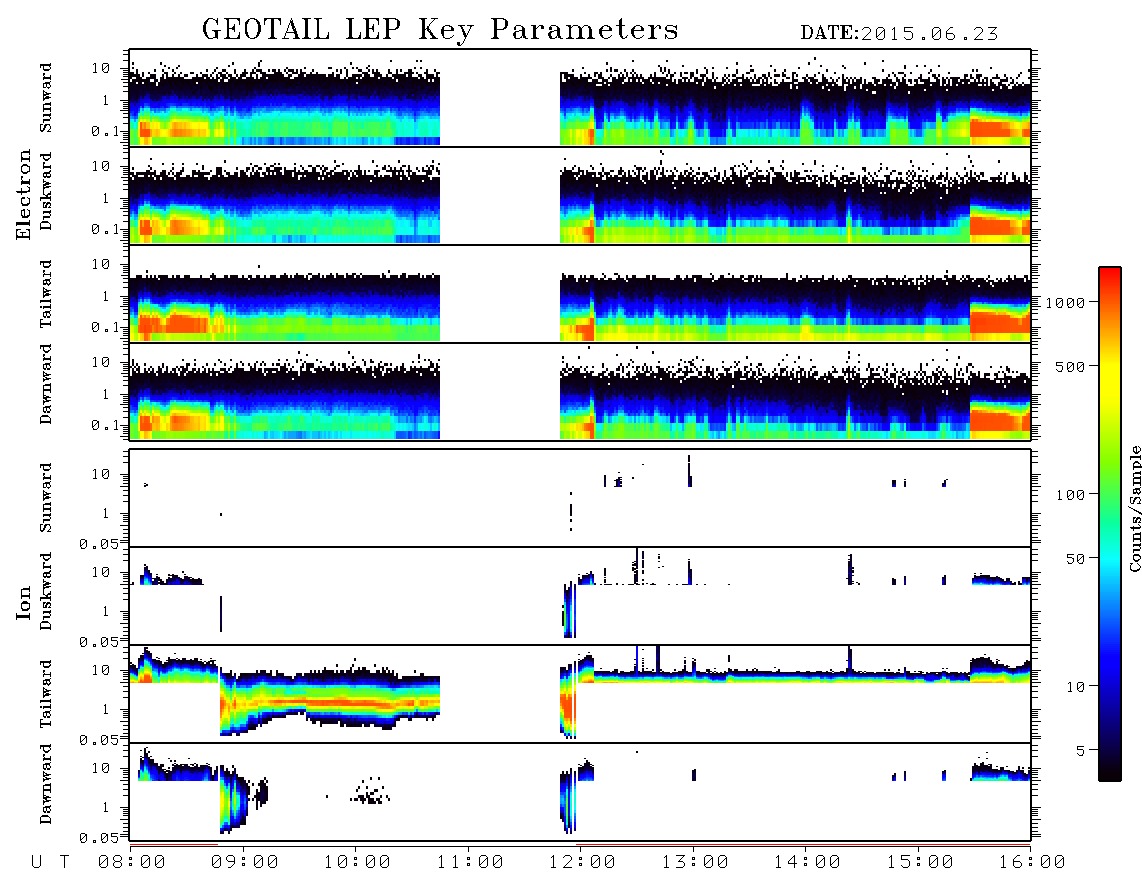Image resolution: width=1142 pixels, height=880 pixels.
Task: Click the black bottom of the color bar
Action: coord(1110,769)
